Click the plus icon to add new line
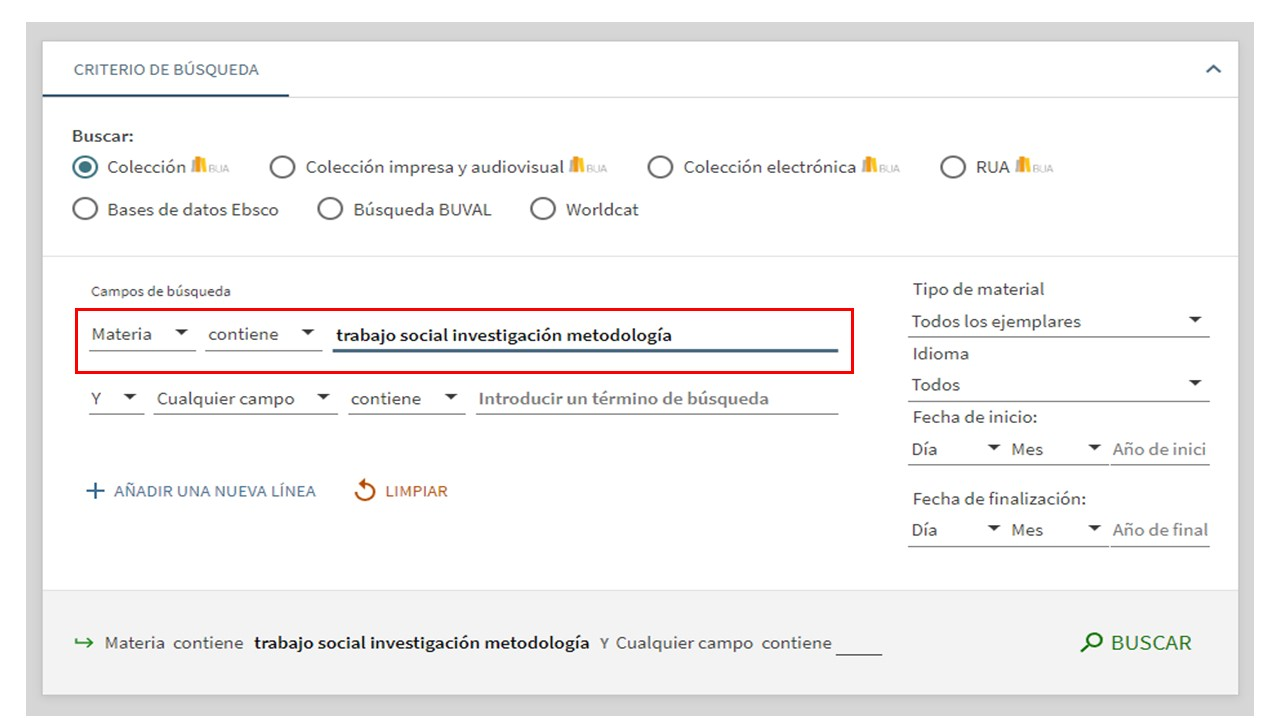 [95, 491]
